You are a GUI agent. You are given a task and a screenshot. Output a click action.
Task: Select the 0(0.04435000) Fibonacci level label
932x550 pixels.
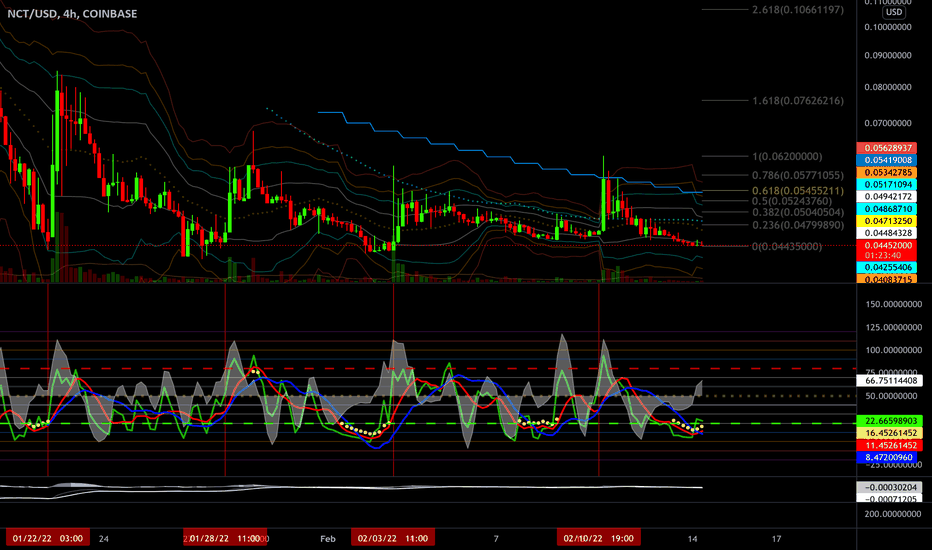787,246
